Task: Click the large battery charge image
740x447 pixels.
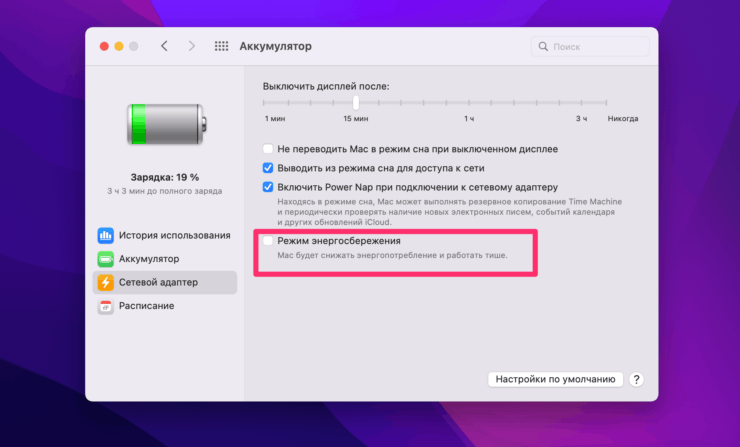Action: click(x=167, y=123)
